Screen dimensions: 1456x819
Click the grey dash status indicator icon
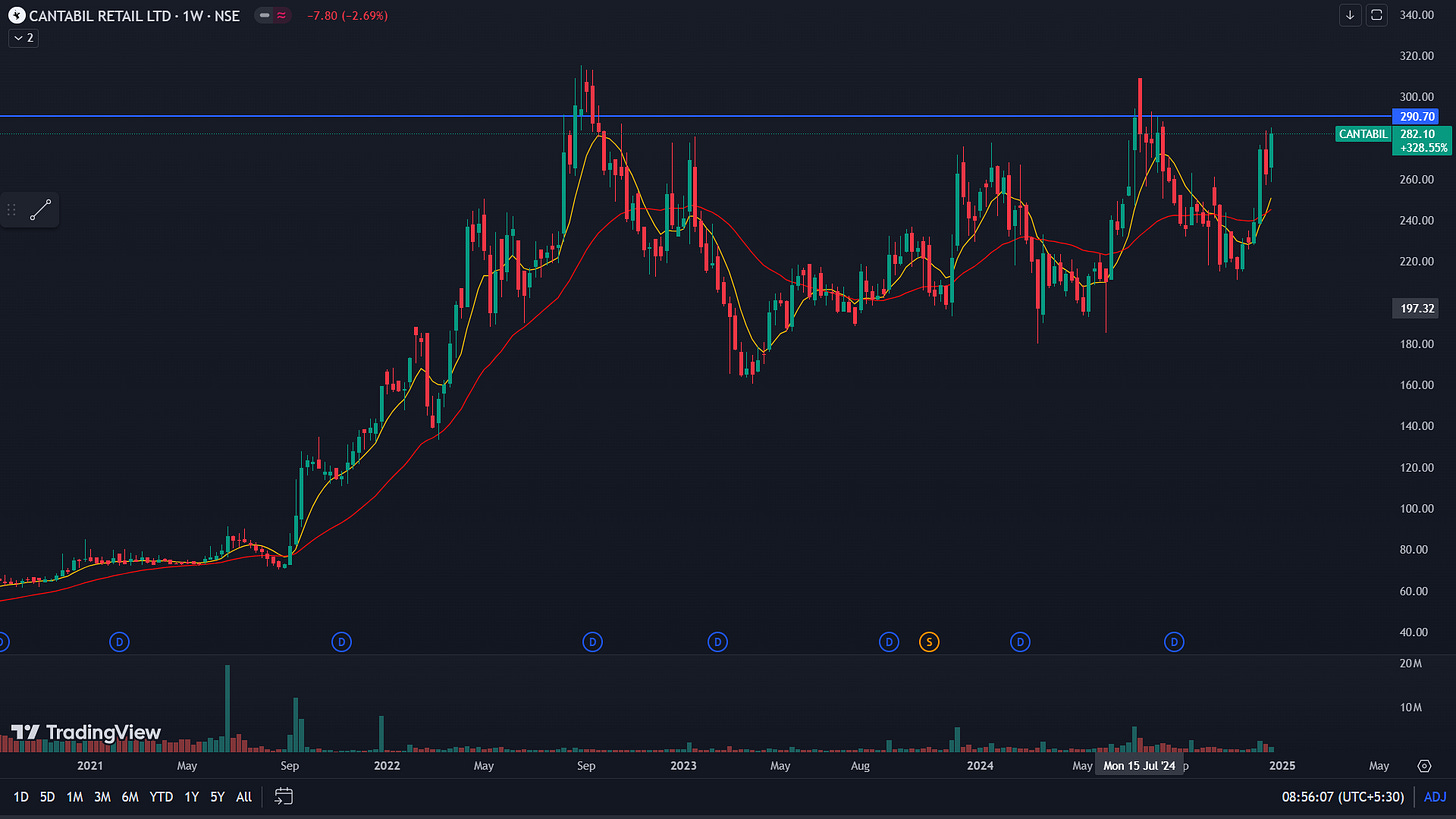pos(264,15)
